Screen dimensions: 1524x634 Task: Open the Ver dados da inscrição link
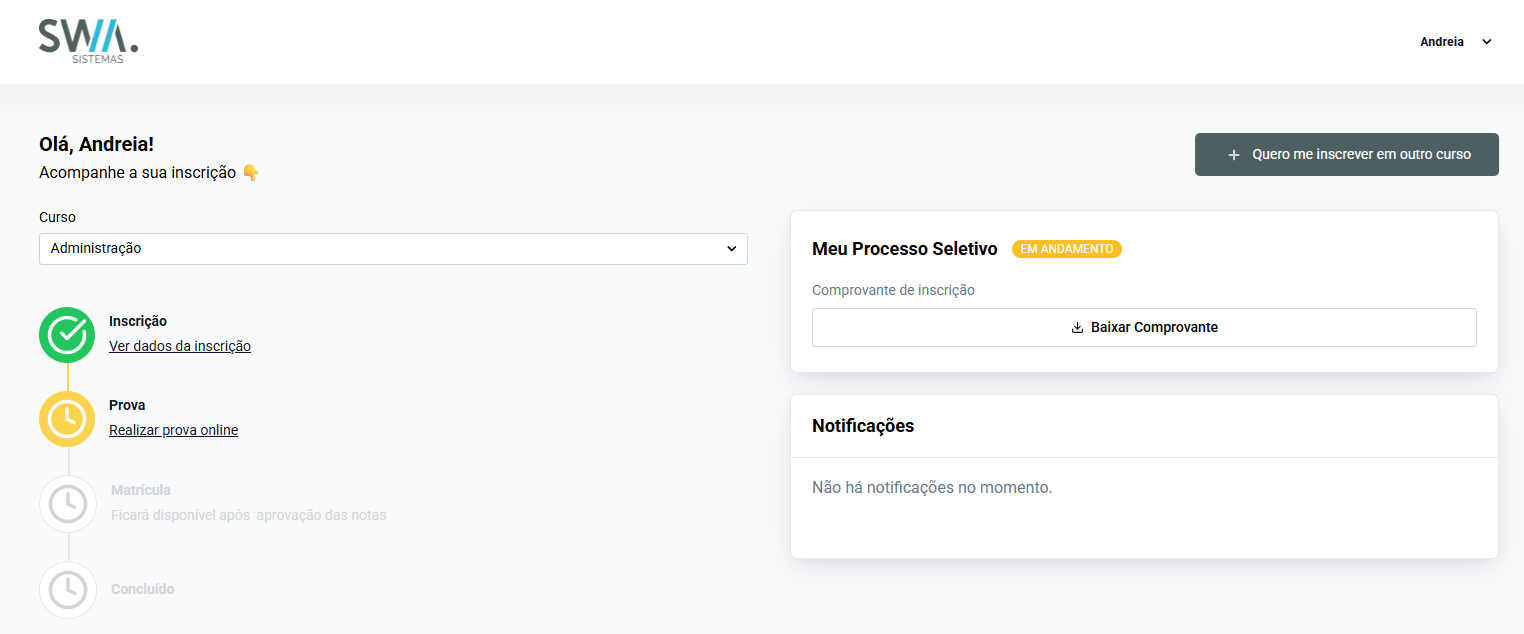pos(180,346)
